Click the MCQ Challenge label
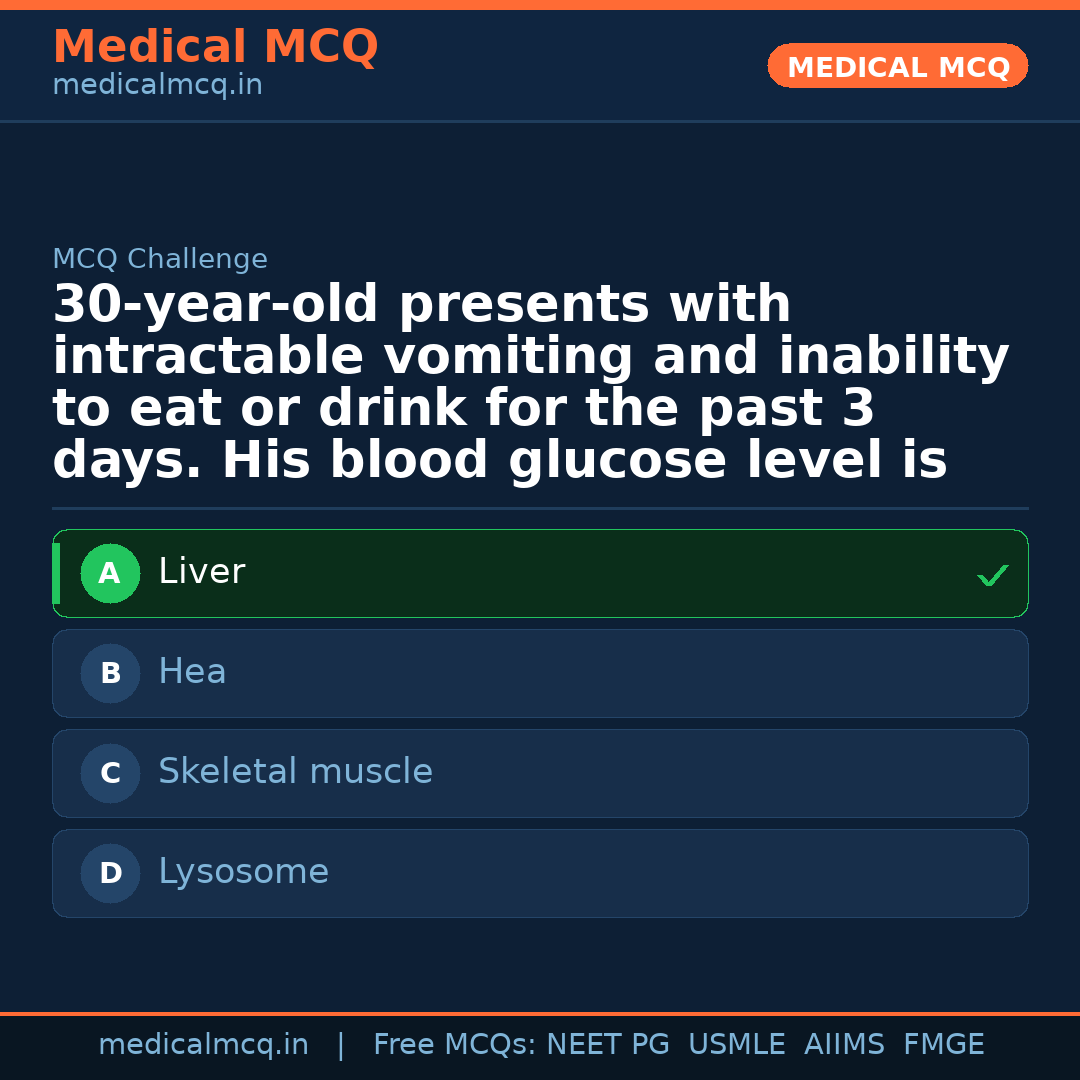 [160, 260]
